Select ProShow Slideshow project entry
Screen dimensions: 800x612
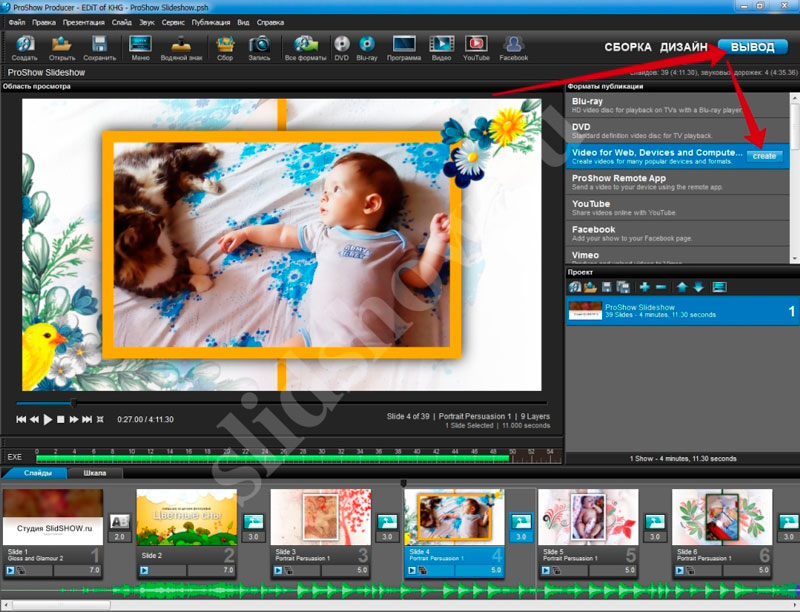(x=683, y=311)
